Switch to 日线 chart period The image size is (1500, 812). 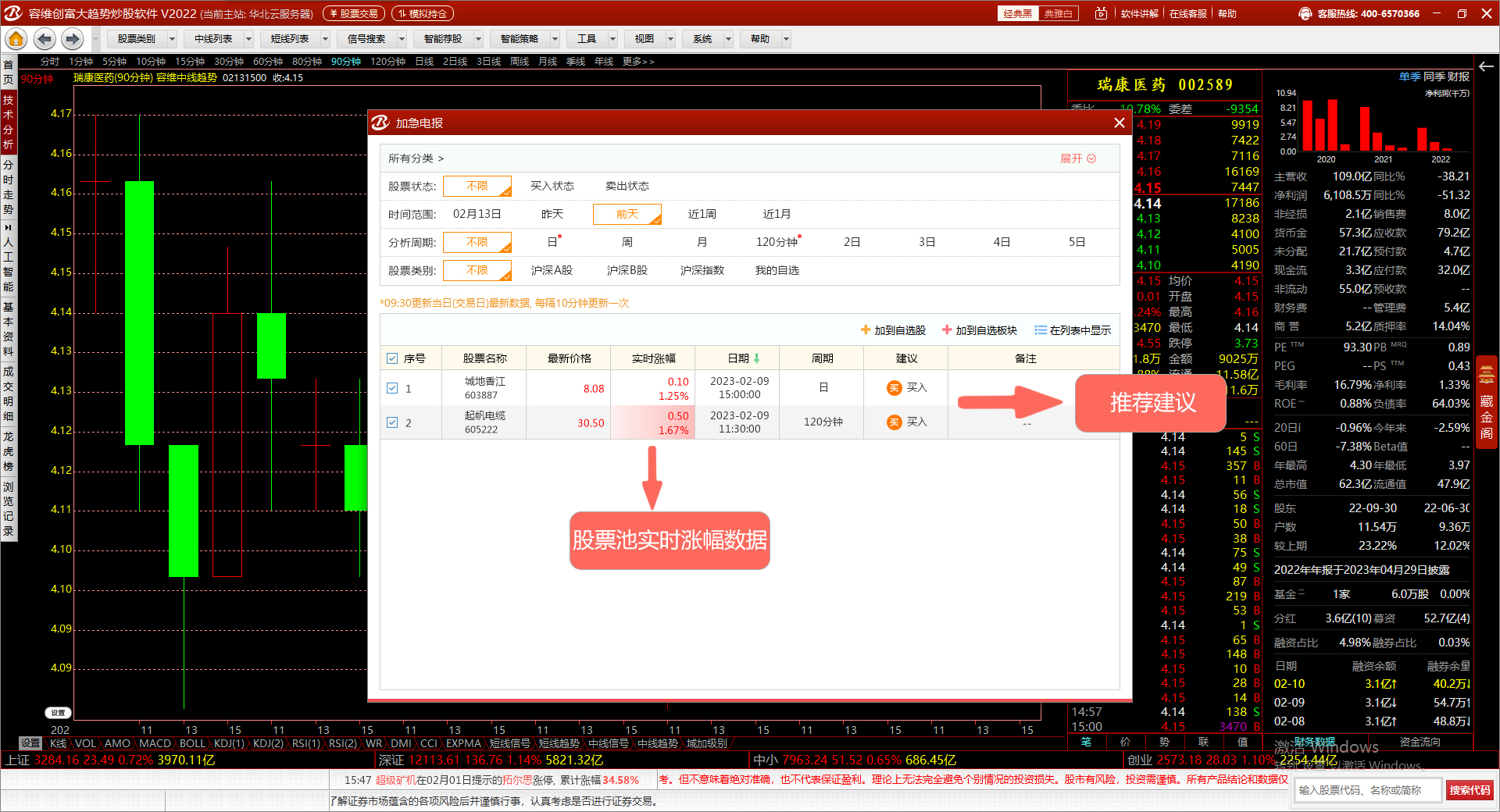424,61
